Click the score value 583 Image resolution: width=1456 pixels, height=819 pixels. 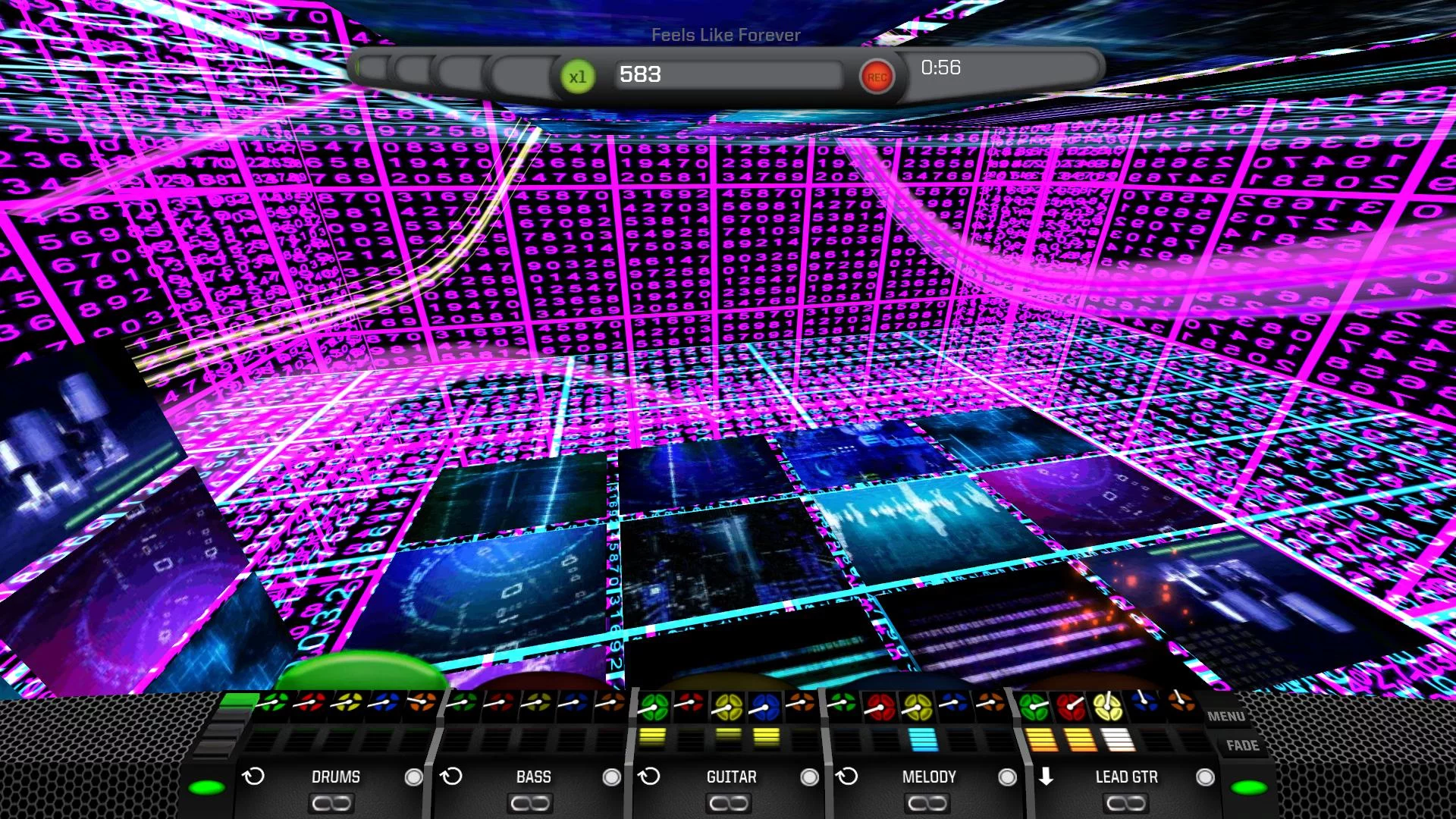[x=640, y=74]
